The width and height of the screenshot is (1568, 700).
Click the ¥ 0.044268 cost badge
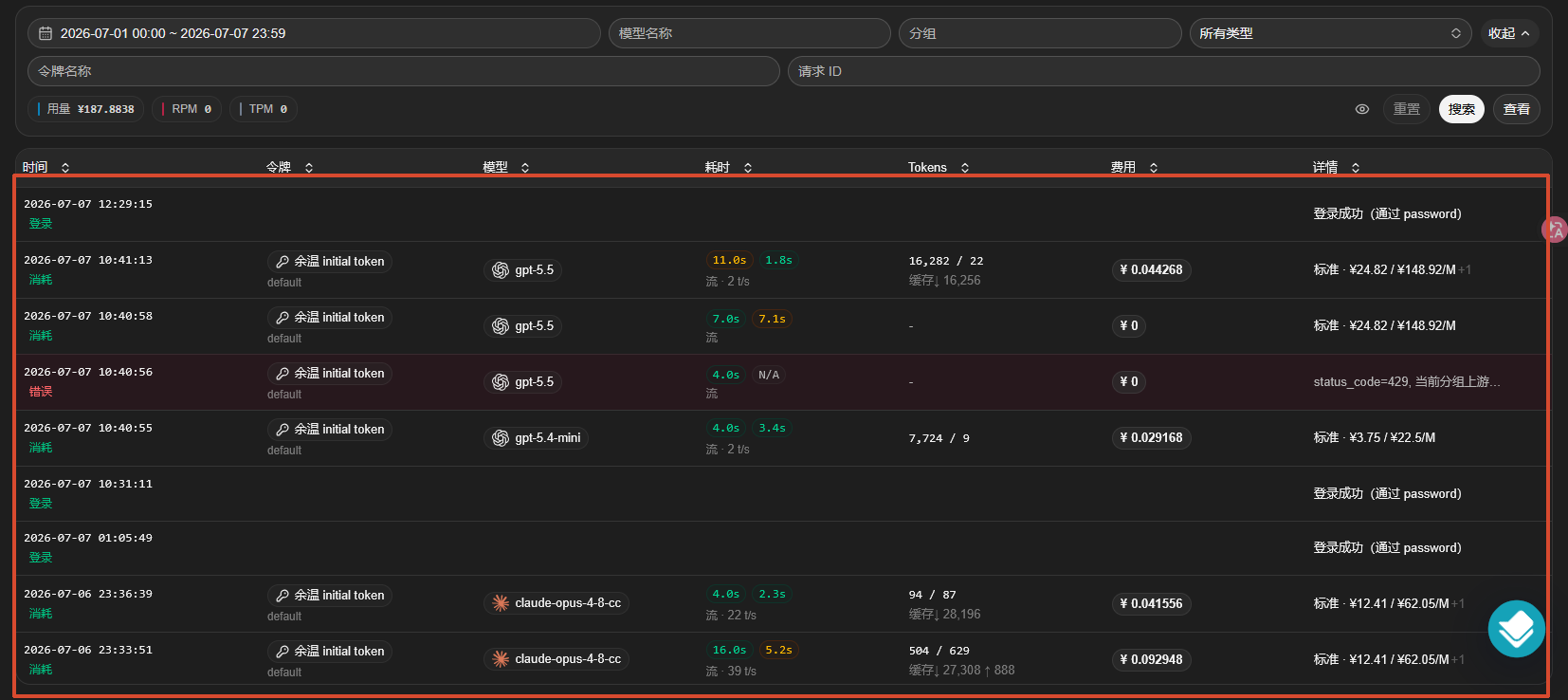[1151, 270]
